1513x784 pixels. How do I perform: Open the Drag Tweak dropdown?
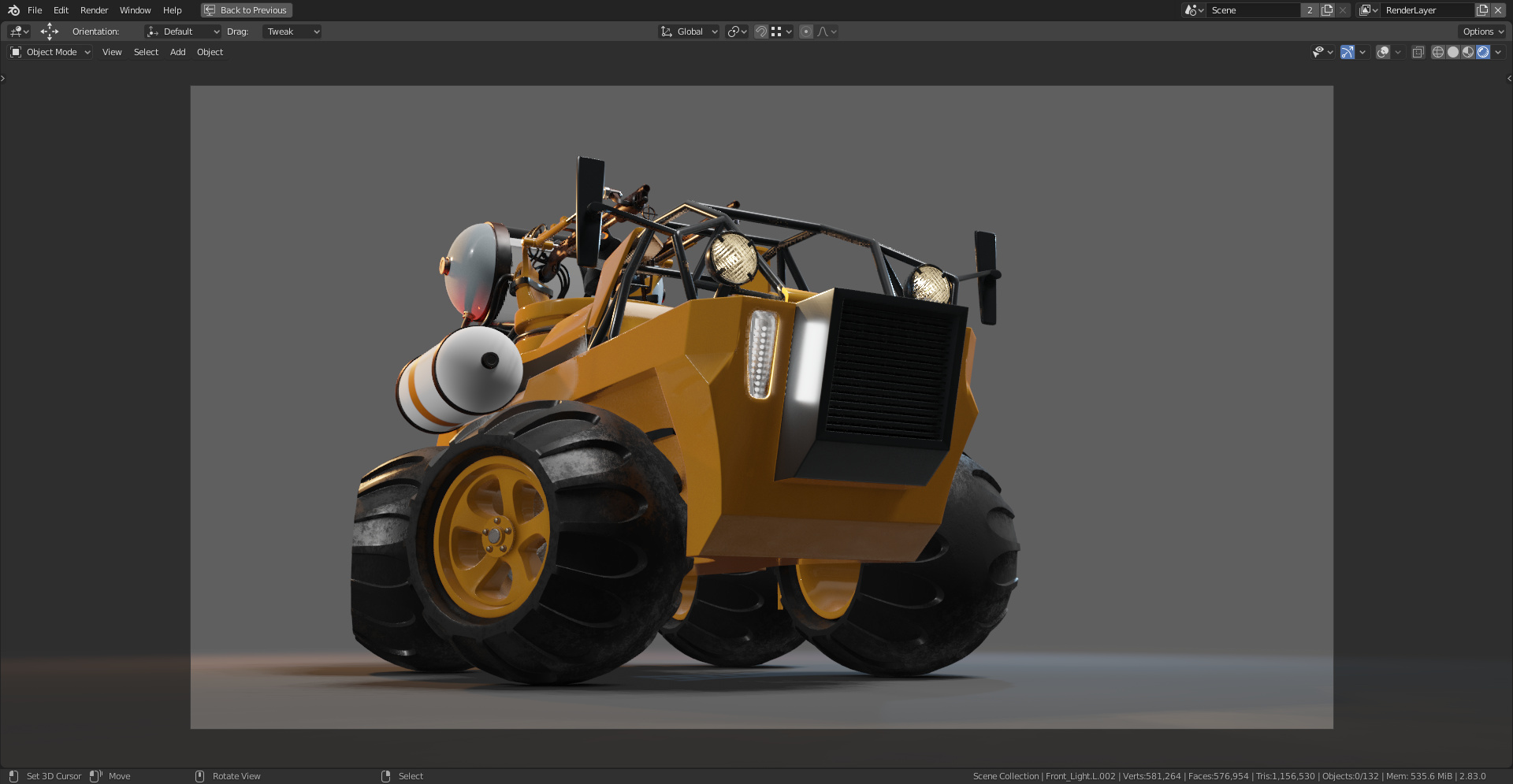pos(292,32)
